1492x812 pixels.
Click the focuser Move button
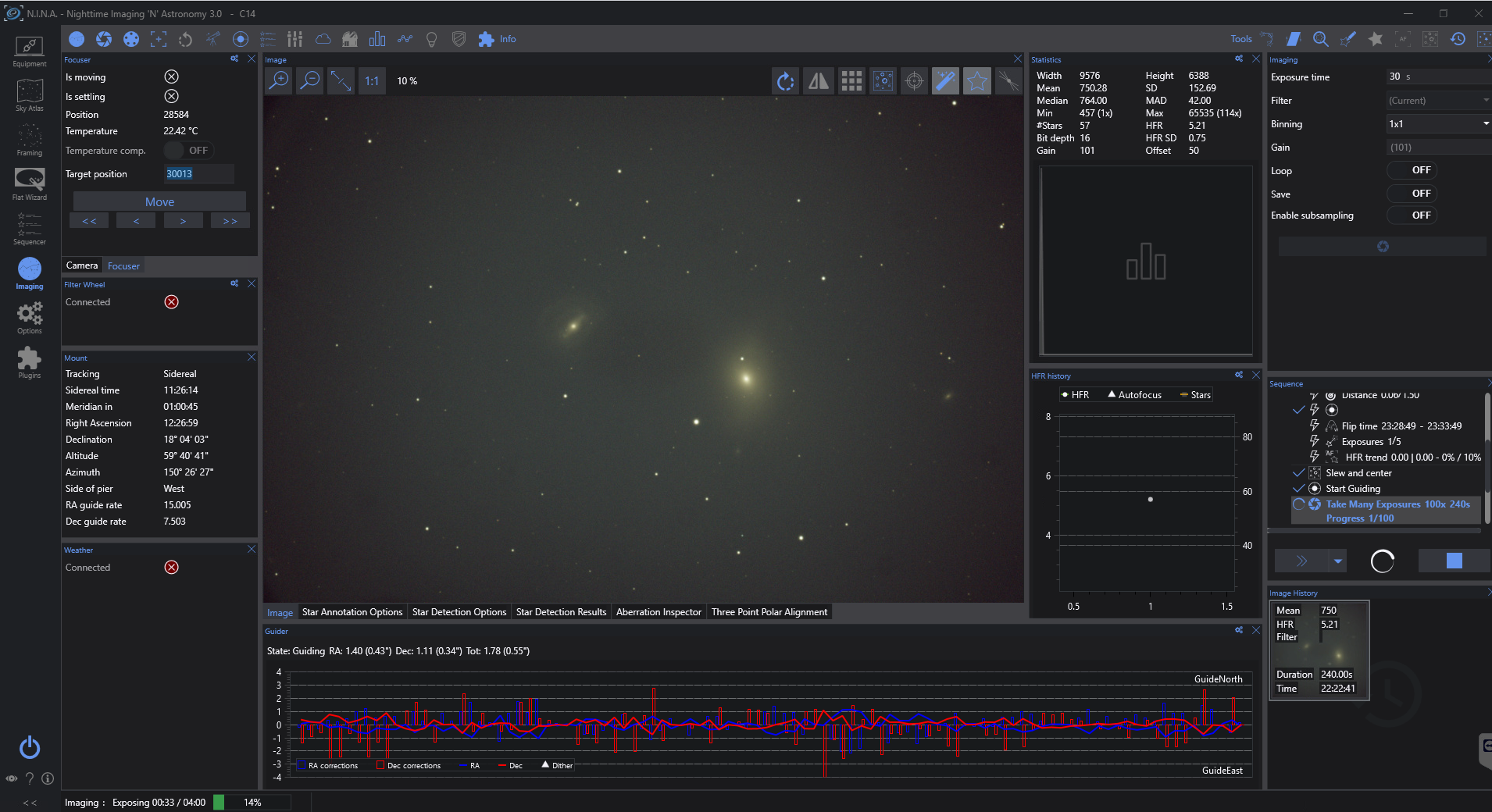[x=159, y=202]
